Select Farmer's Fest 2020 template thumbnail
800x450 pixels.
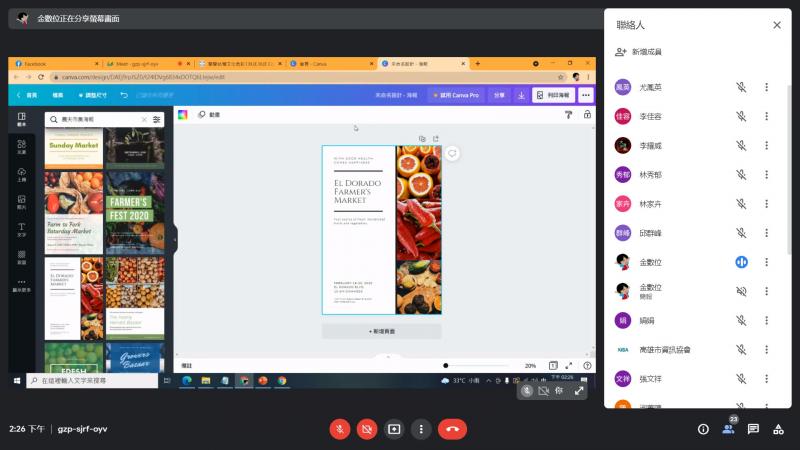tap(135, 213)
